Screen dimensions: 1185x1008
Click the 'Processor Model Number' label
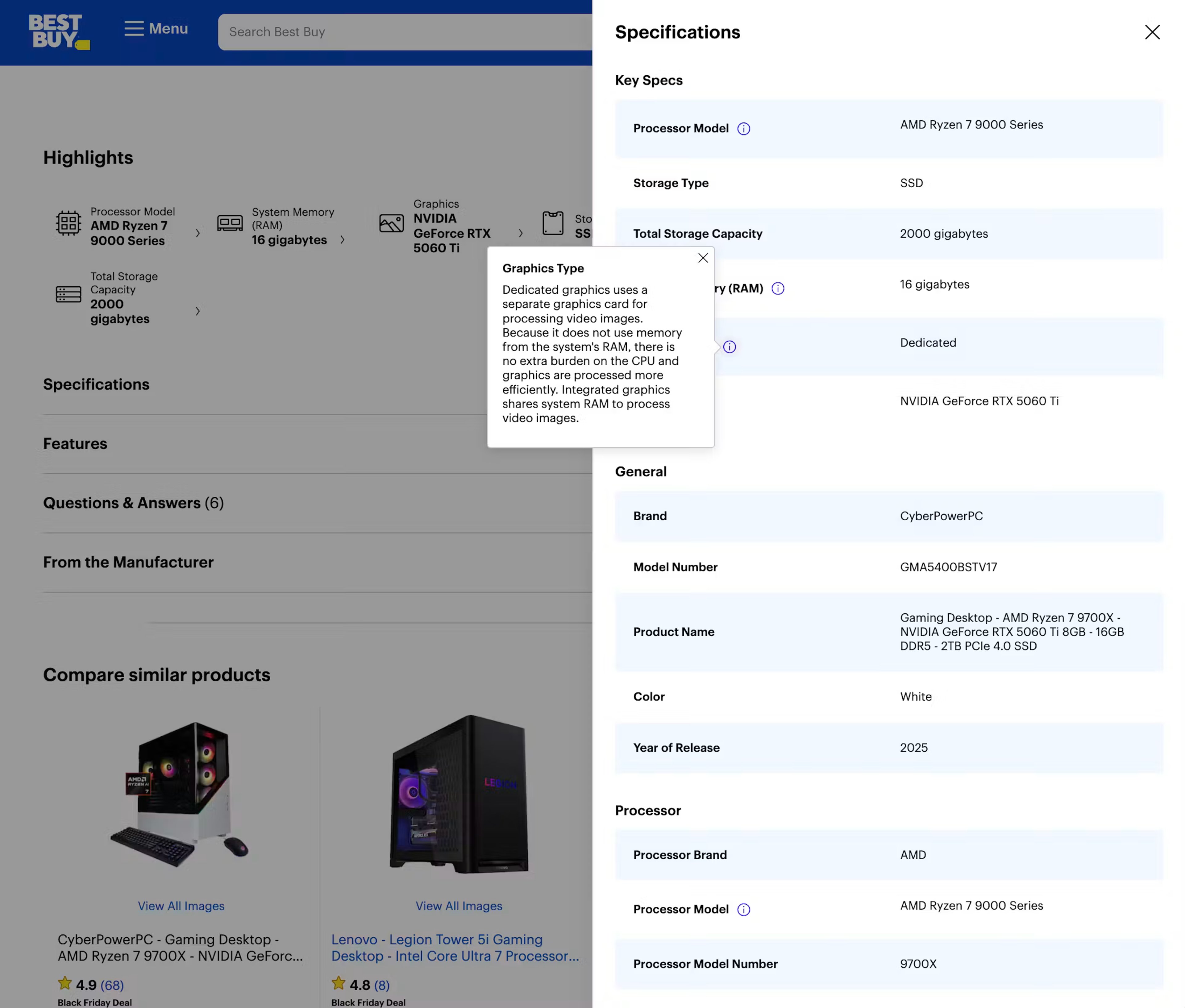705,964
